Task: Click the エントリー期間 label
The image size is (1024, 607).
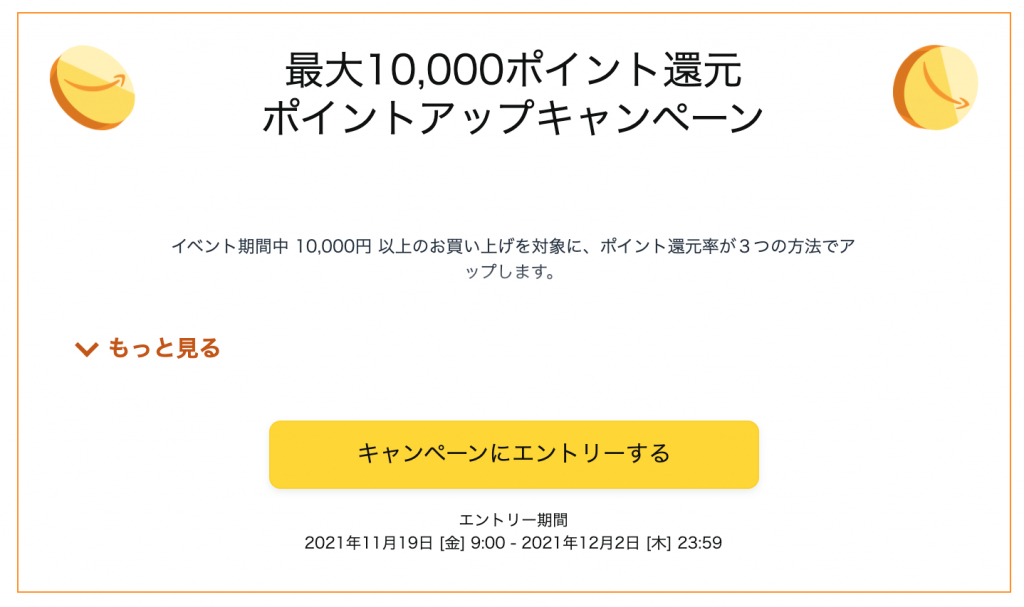Action: click(x=513, y=520)
